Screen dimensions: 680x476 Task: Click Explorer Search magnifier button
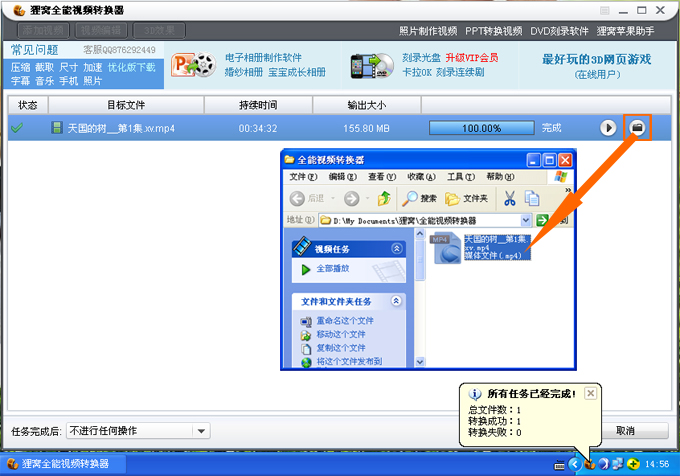tap(419, 198)
